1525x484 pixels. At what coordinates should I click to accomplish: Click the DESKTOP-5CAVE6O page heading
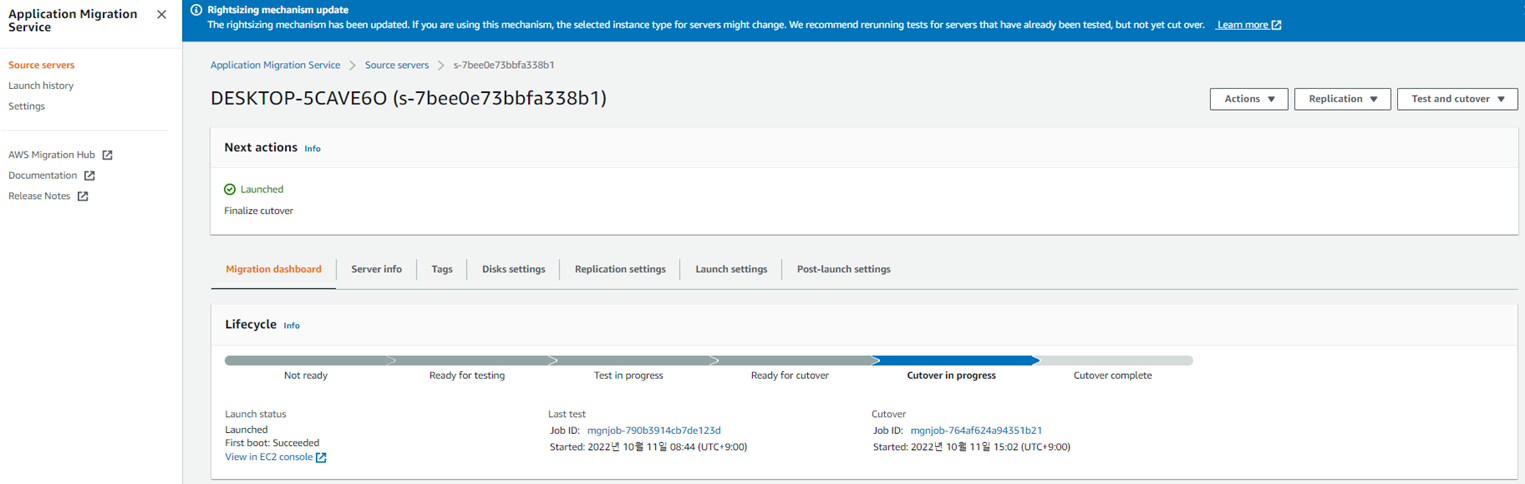[409, 98]
